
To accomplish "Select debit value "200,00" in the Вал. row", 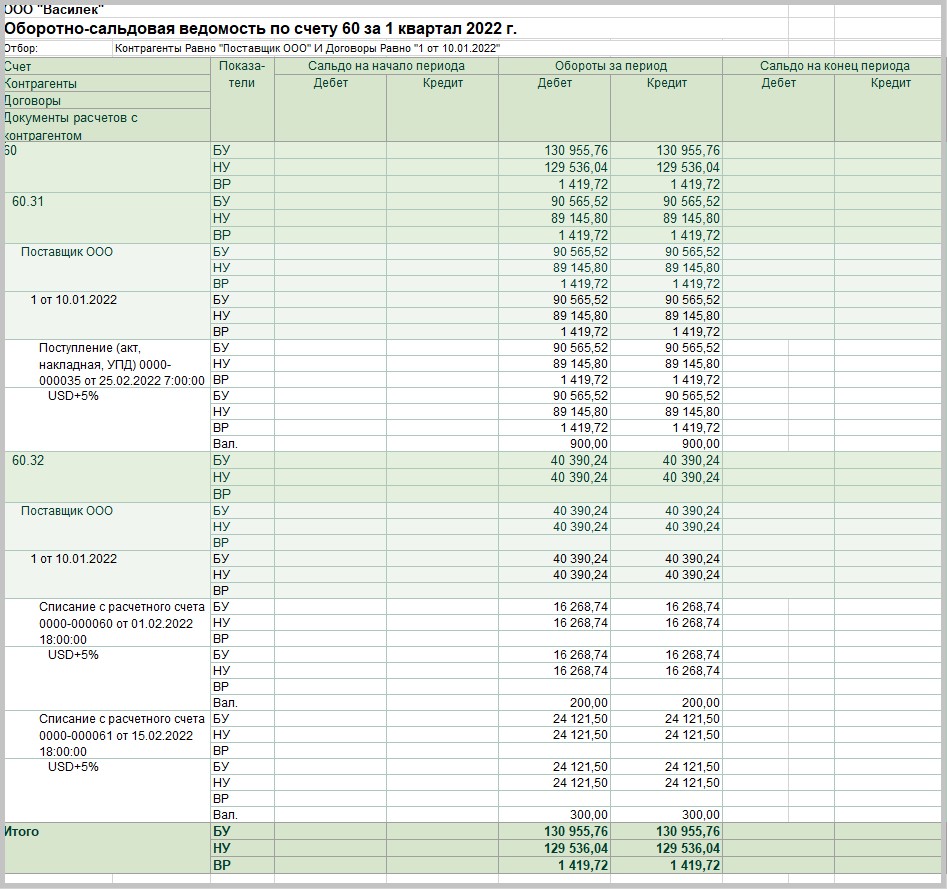I will pyautogui.click(x=589, y=703).
